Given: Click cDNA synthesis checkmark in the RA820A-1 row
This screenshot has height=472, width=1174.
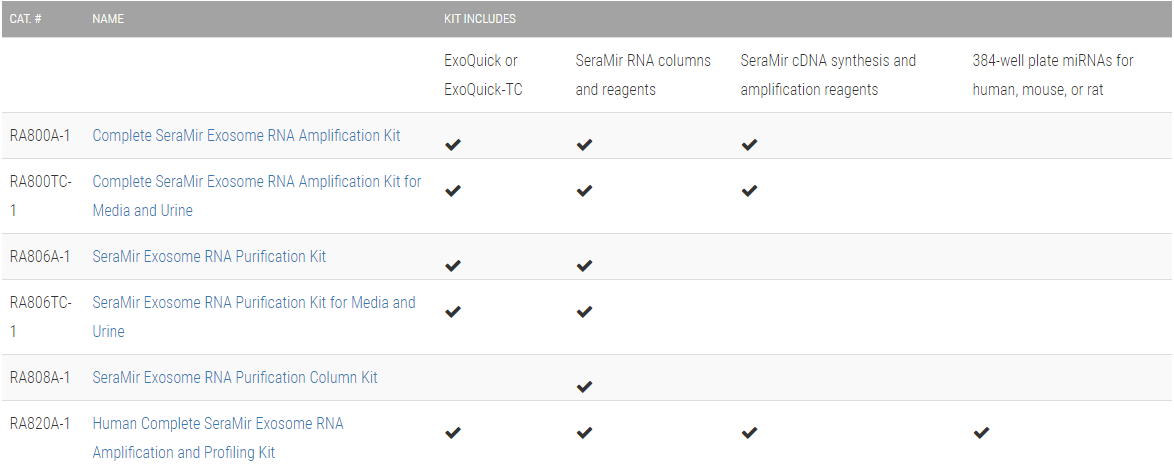Looking at the screenshot, I should click(x=749, y=432).
